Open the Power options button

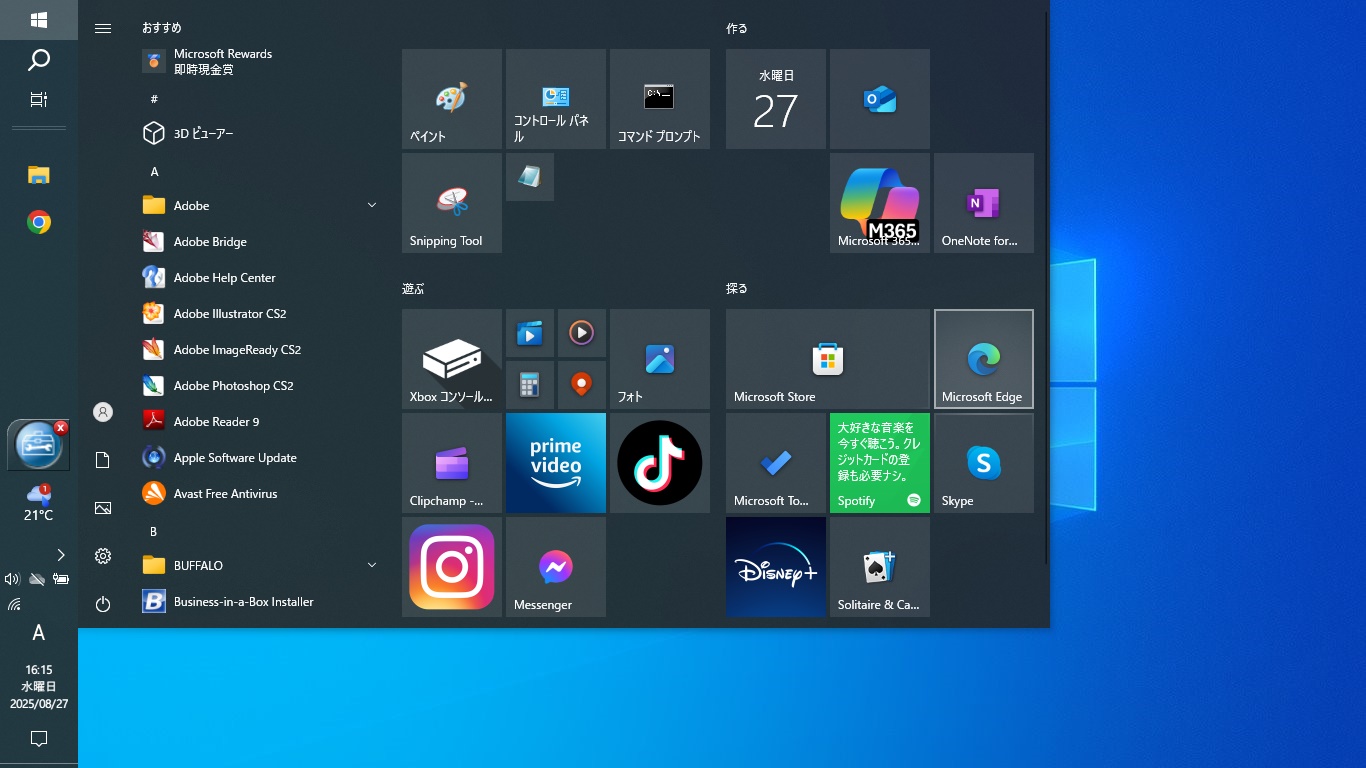103,604
